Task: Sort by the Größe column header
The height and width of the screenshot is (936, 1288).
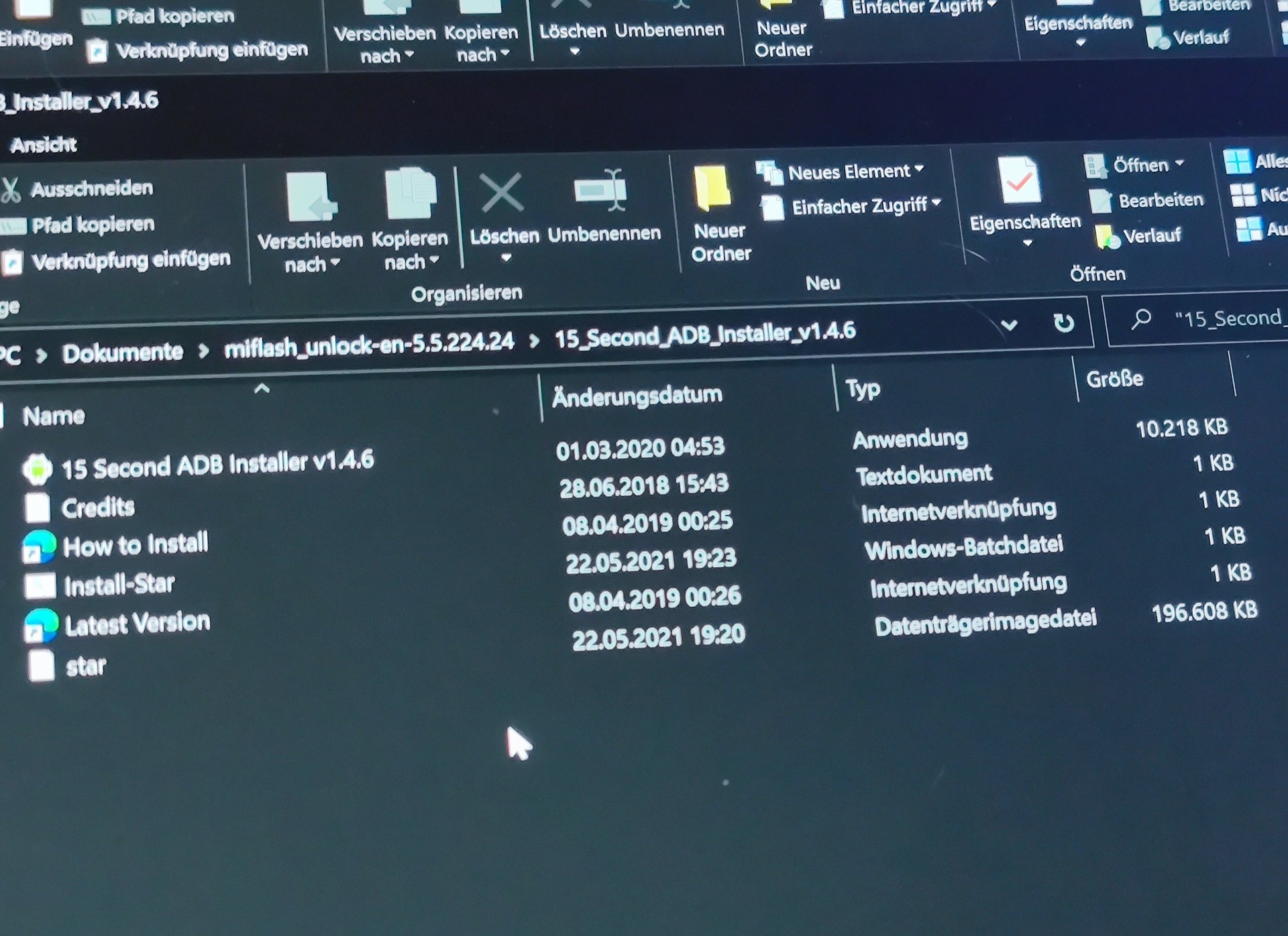Action: pos(1115,379)
